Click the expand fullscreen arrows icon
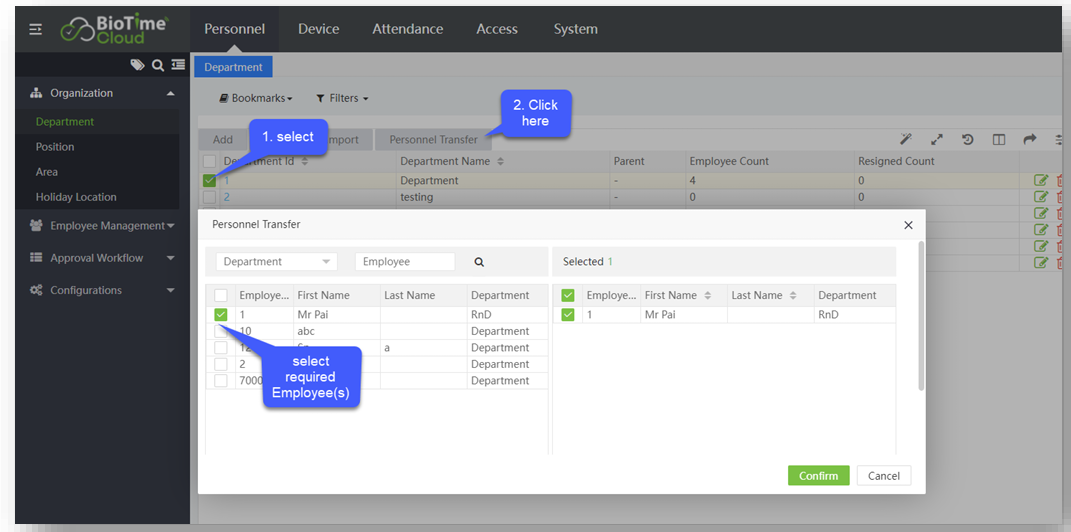Screen dimensions: 1071x532 pyautogui.click(x=937, y=140)
